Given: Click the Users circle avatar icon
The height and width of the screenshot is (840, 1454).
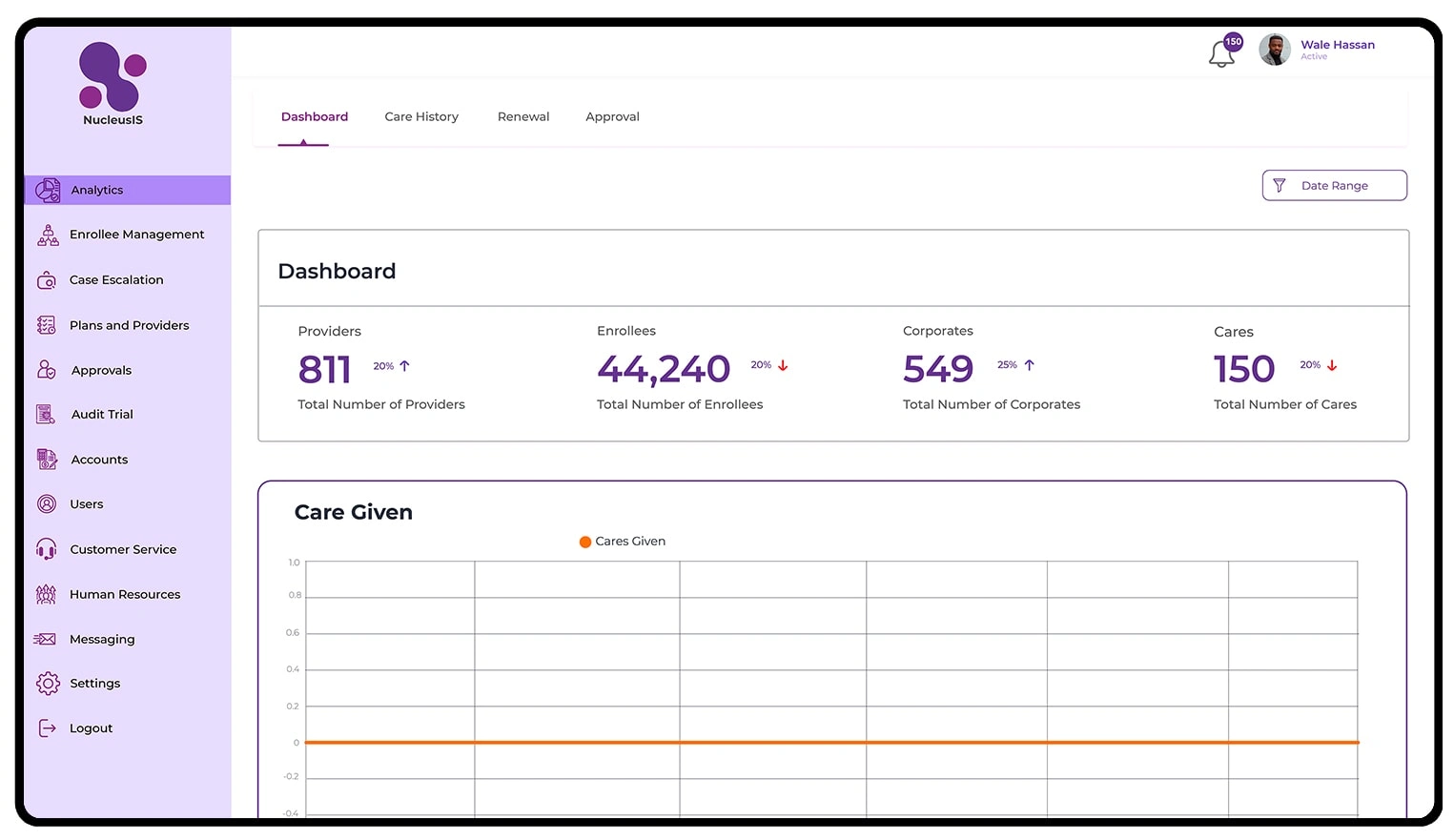Looking at the screenshot, I should click(x=46, y=503).
